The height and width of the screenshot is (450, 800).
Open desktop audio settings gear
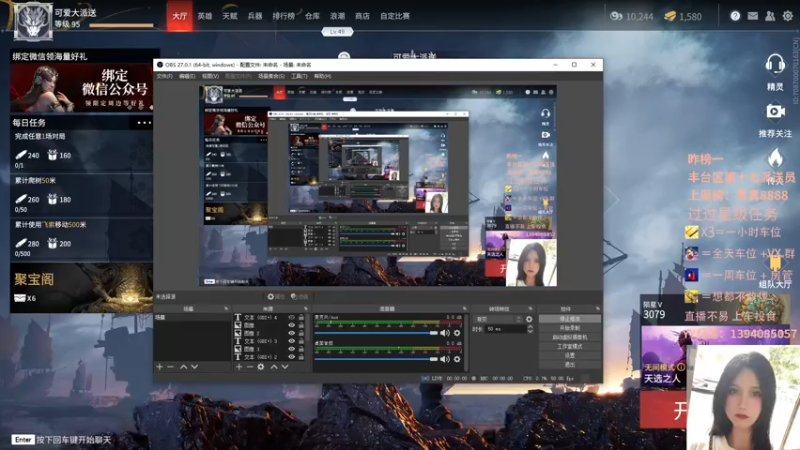click(457, 359)
